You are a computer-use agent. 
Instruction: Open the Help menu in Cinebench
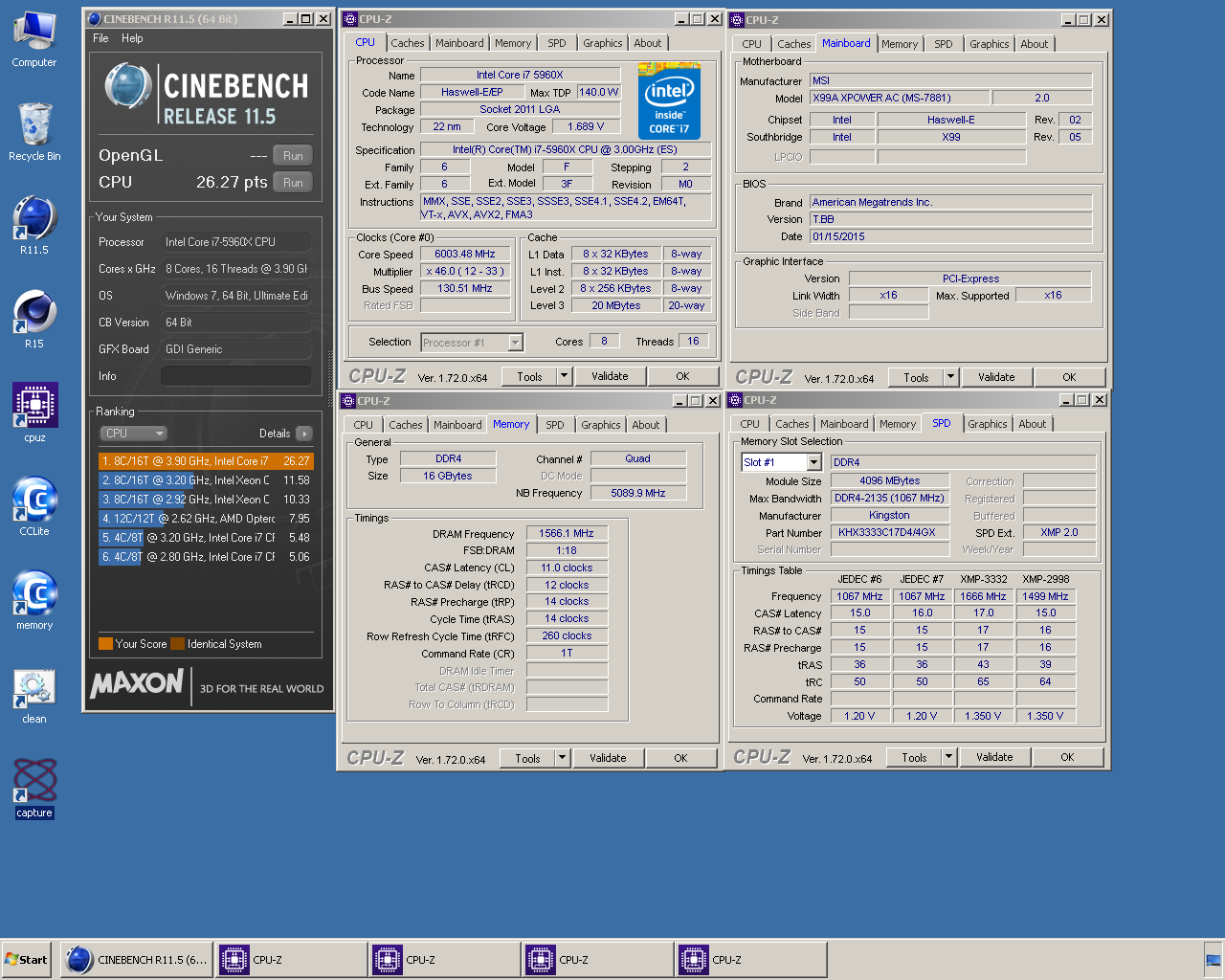pos(132,38)
